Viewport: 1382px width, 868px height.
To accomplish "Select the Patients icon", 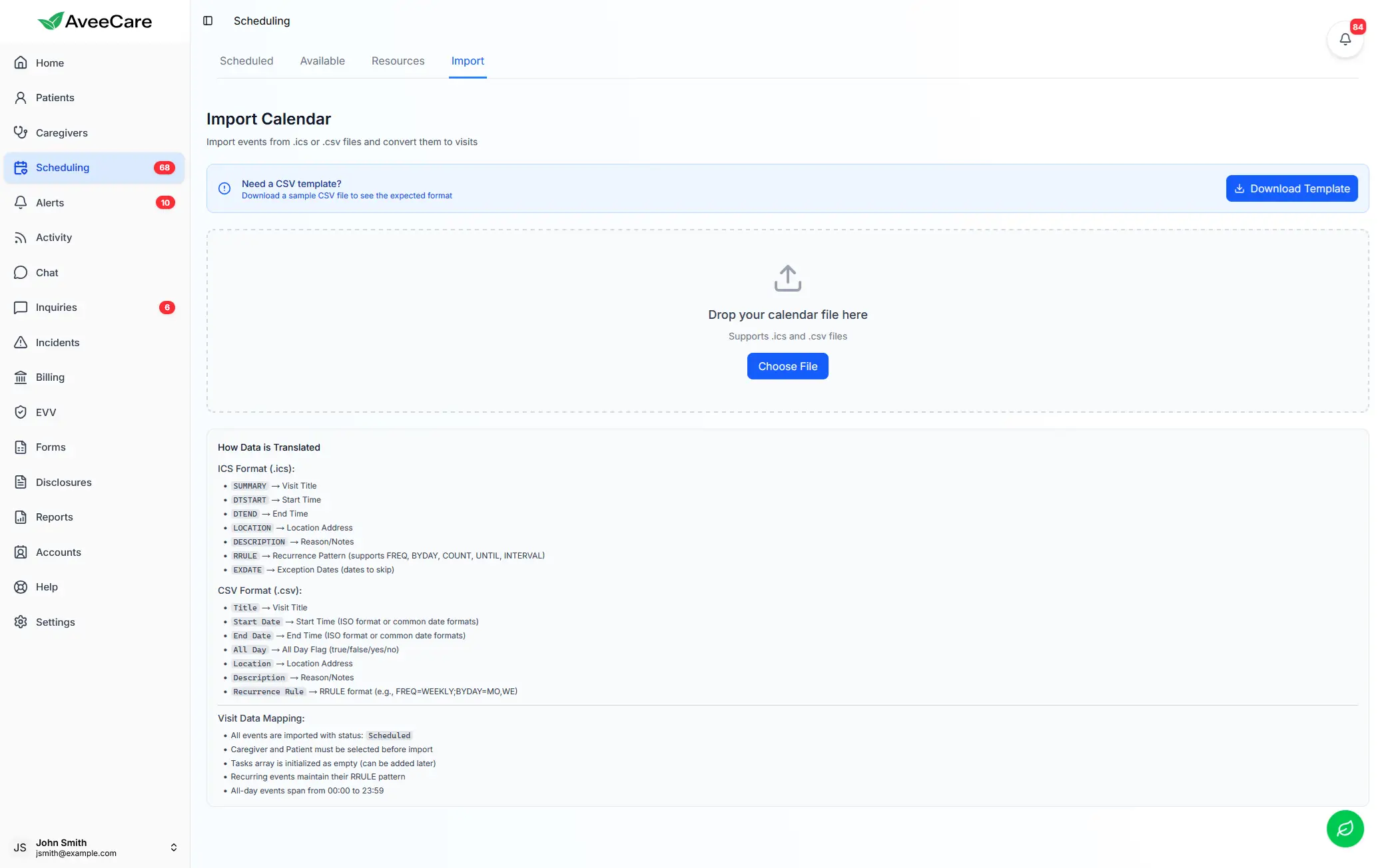I will tap(21, 97).
